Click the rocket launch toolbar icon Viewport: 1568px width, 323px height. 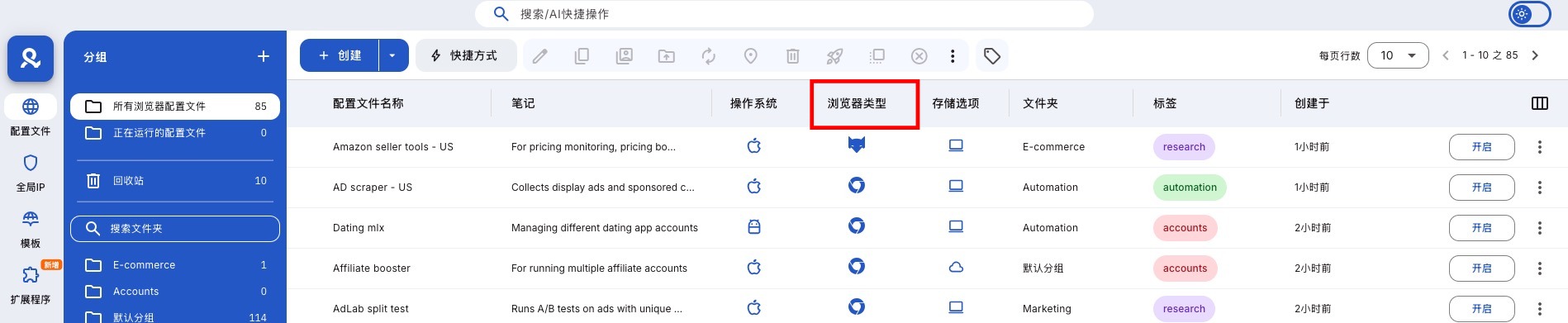pyautogui.click(x=834, y=56)
